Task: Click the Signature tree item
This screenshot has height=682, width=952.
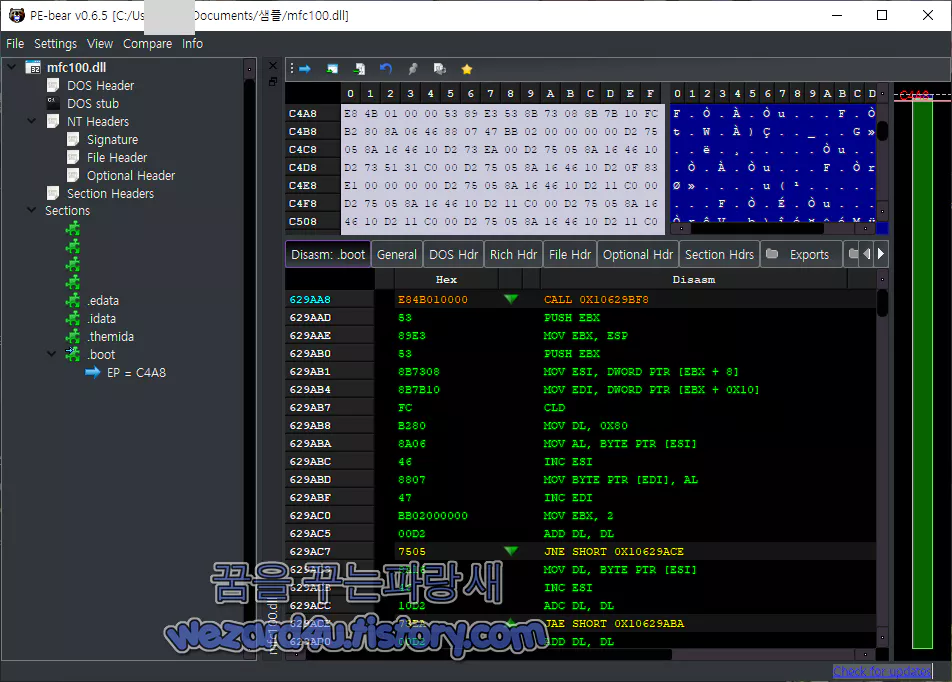Action: click(x=112, y=140)
